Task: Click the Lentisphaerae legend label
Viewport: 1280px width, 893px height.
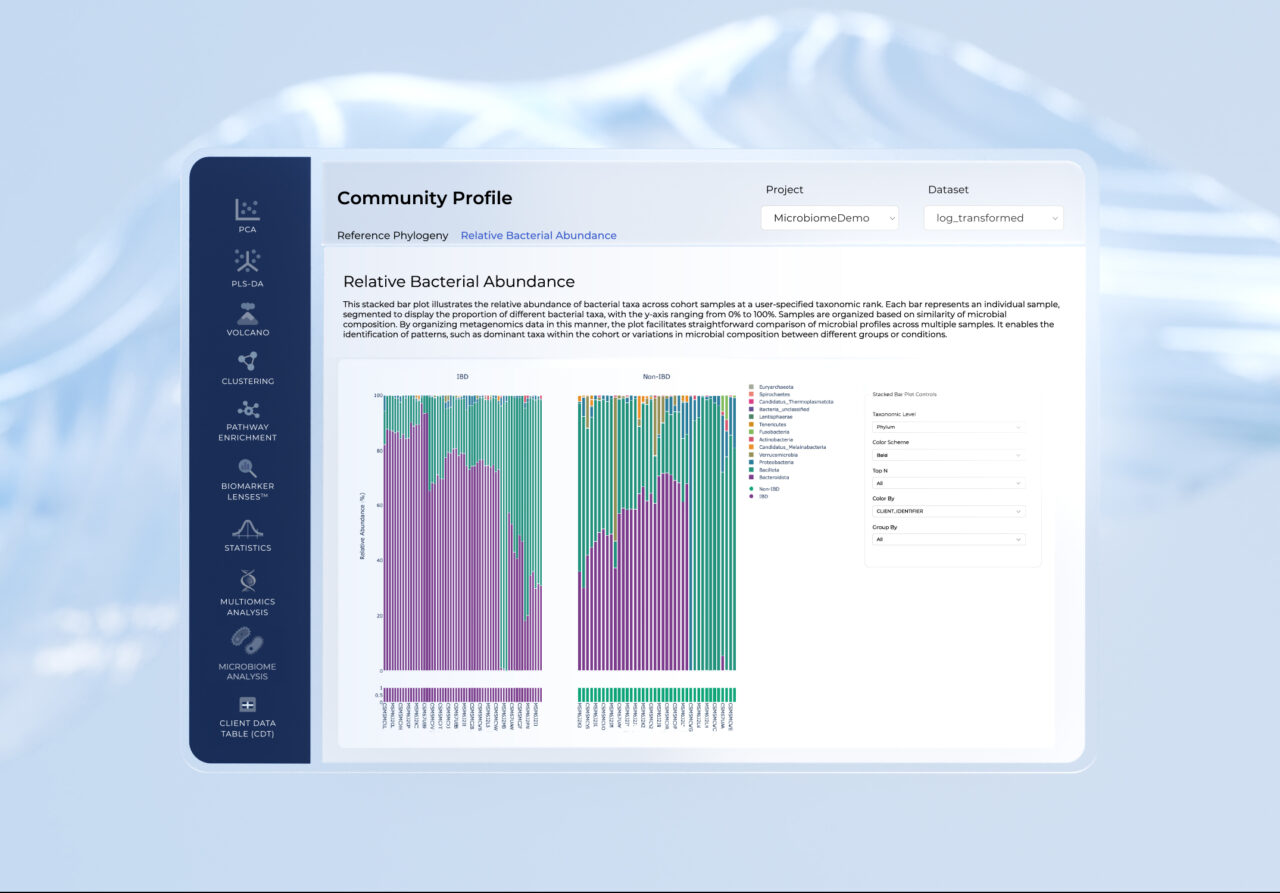Action: point(776,417)
